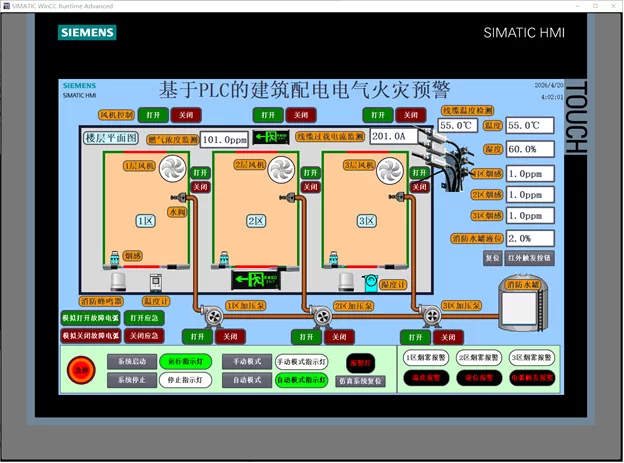The image size is (624, 463).
Task: Click the 红外触发按钮 button
Action: pyautogui.click(x=529, y=258)
